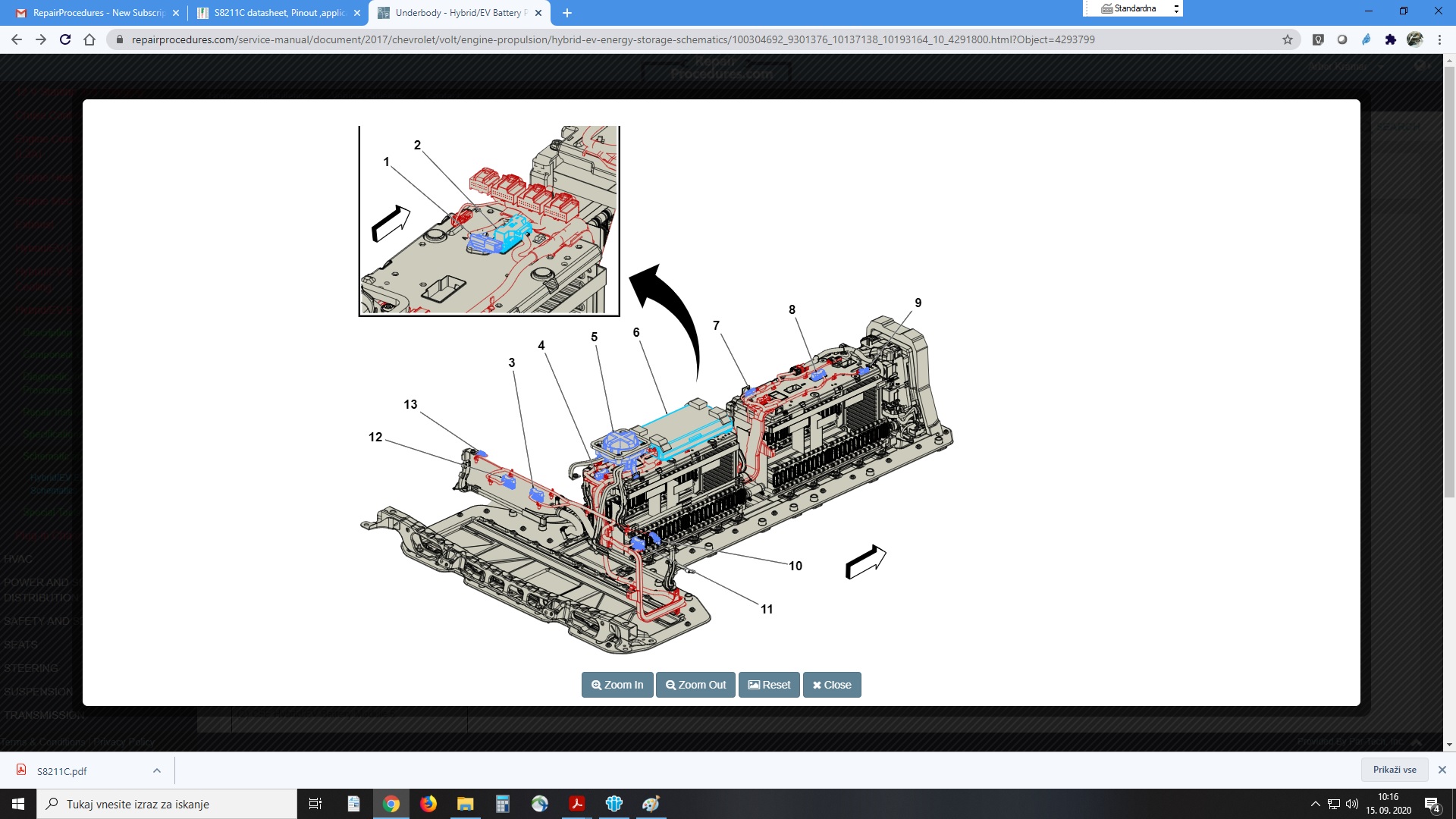Open Chrome three-dot menu
This screenshot has width=1456, height=819.
[x=1439, y=39]
